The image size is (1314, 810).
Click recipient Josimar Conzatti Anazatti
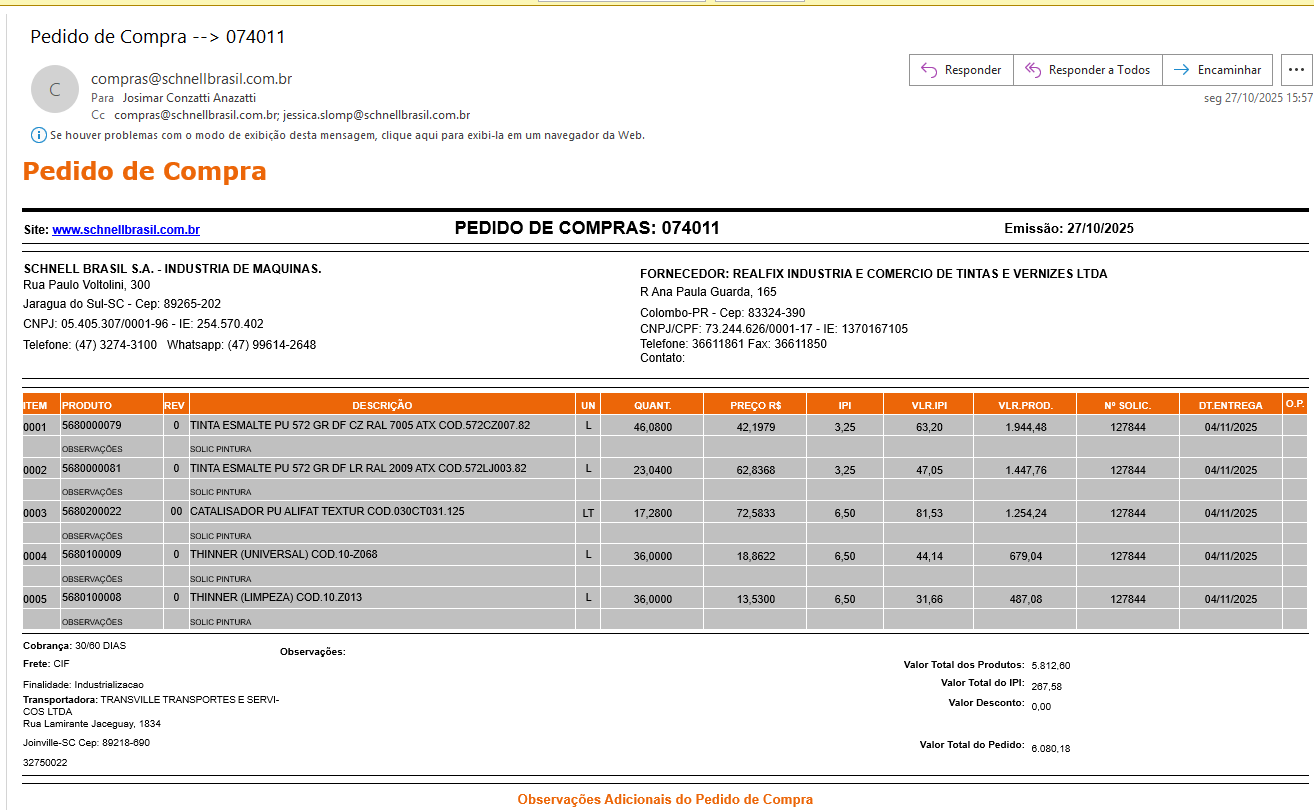coord(189,98)
